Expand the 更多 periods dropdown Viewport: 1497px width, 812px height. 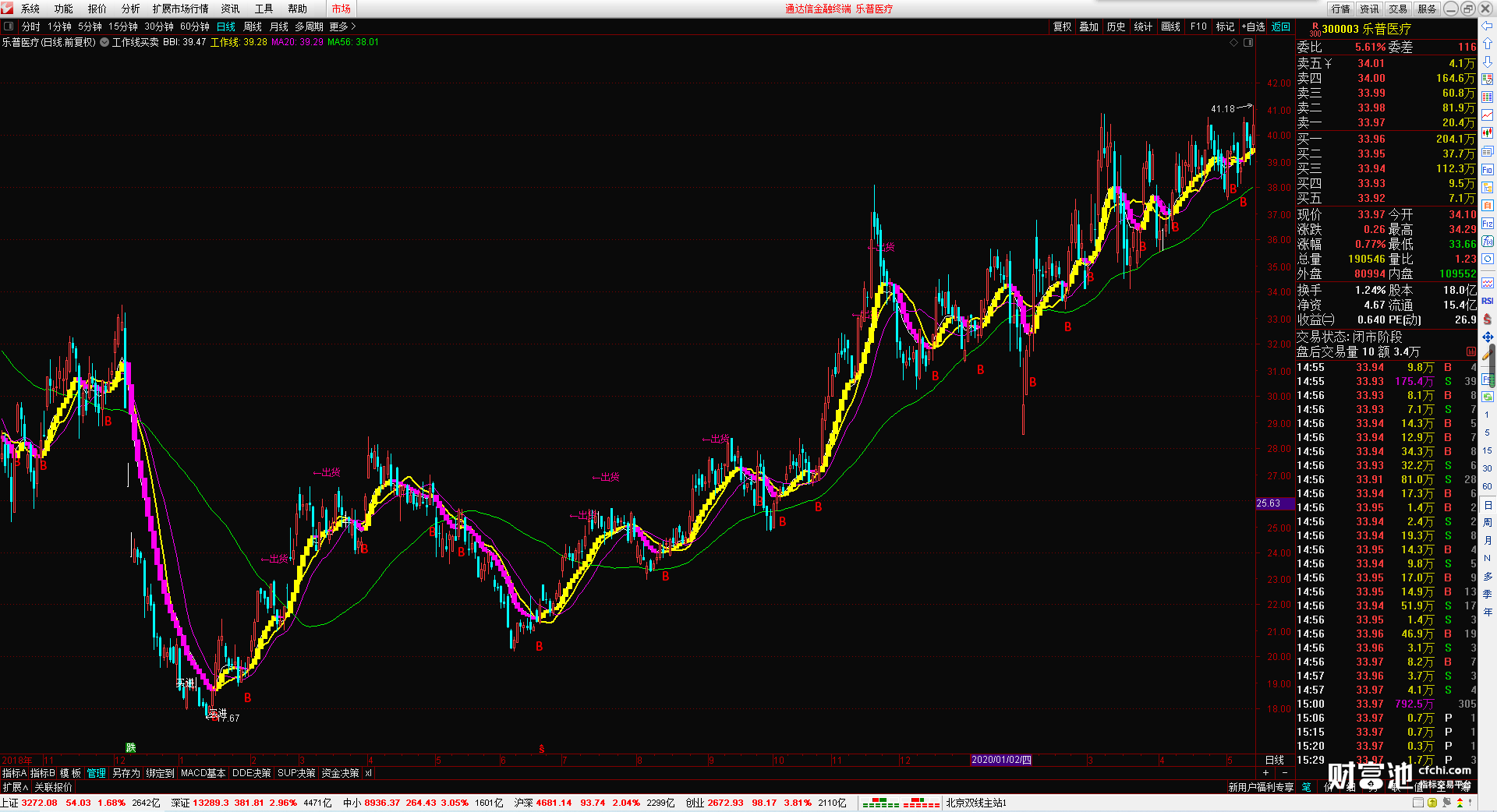[x=342, y=26]
